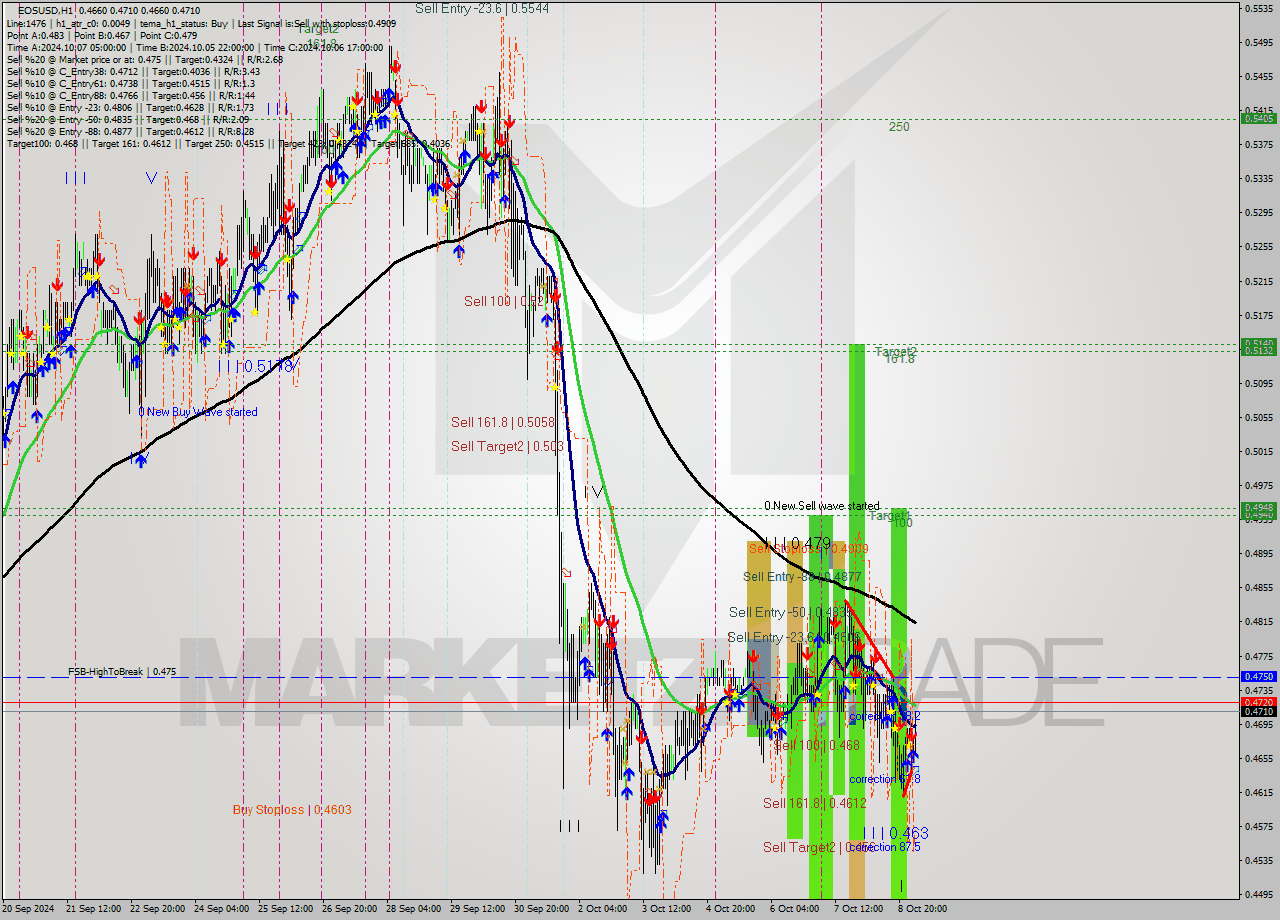
Task: Select the '0 New Buy wave started' text
Action: coord(198,412)
